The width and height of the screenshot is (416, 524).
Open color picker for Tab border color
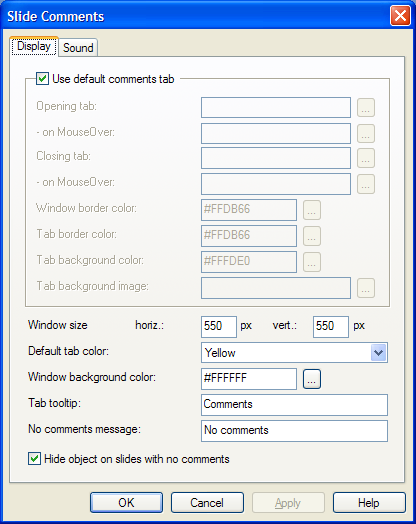[x=312, y=236]
